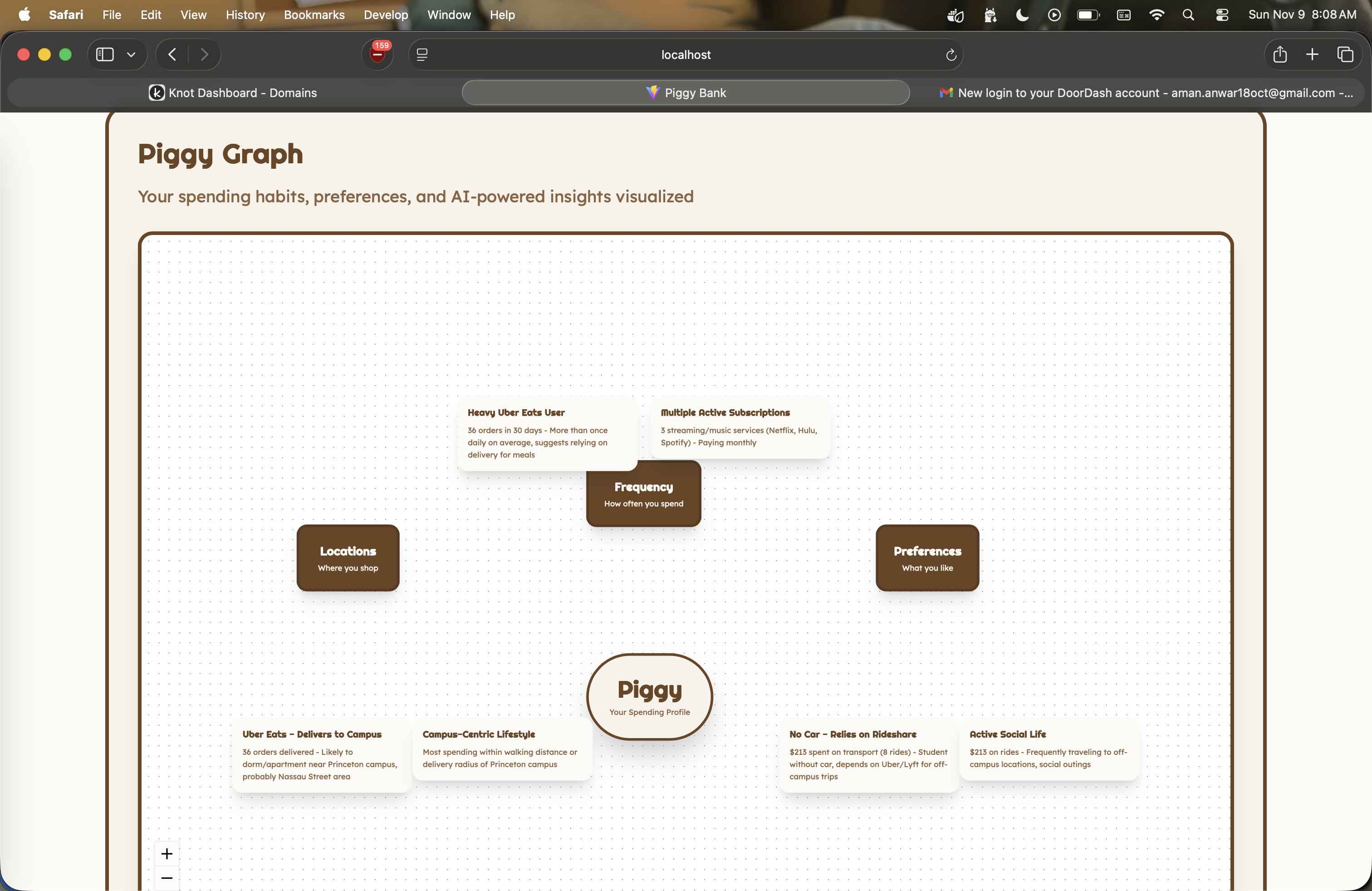Click the Safari reload page icon

951,55
